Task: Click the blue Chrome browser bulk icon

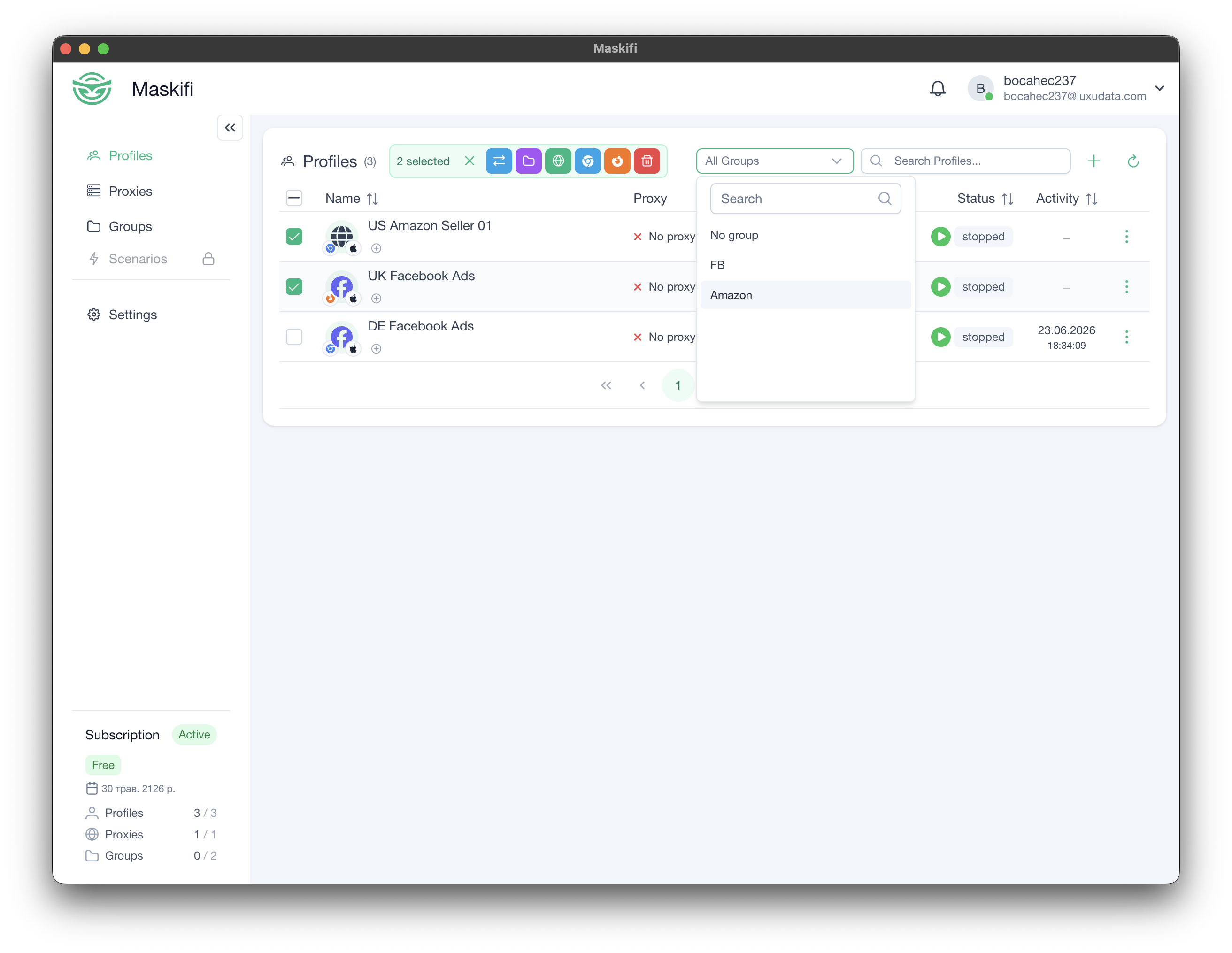Action: point(588,161)
